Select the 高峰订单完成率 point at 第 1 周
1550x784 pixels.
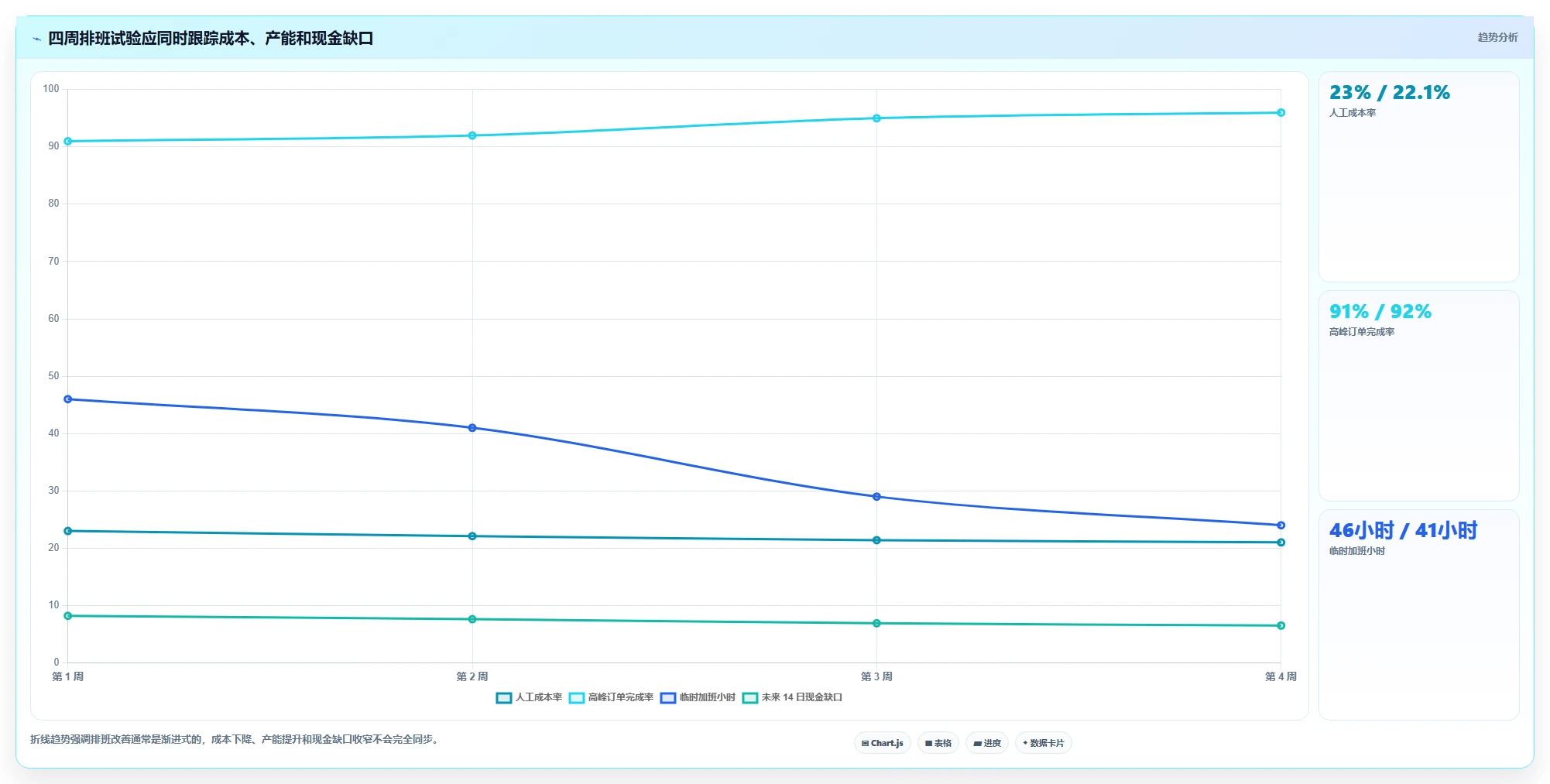[68, 142]
